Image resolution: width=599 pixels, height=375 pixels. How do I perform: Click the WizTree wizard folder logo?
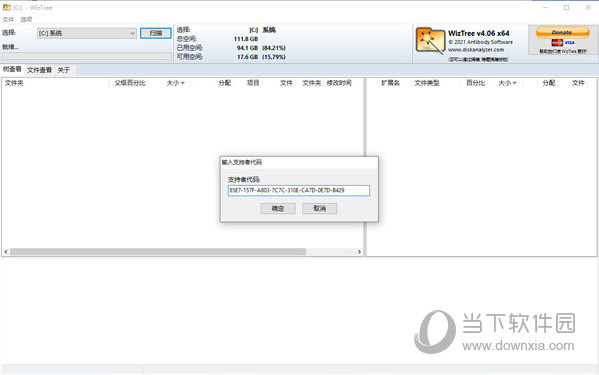pos(430,40)
